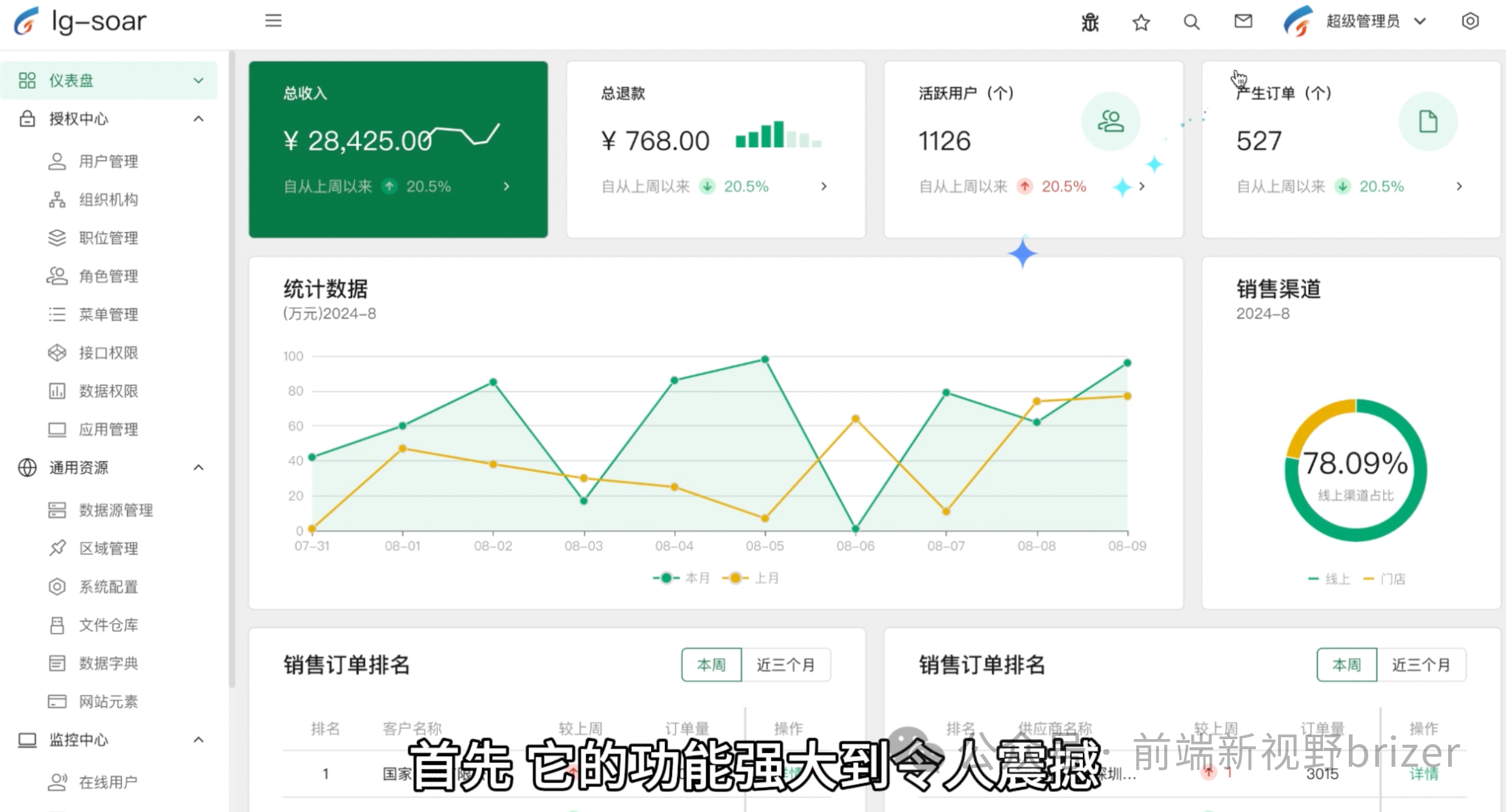Image resolution: width=1506 pixels, height=812 pixels.
Task: Click the 区域管理 pin icon
Action: point(57,549)
